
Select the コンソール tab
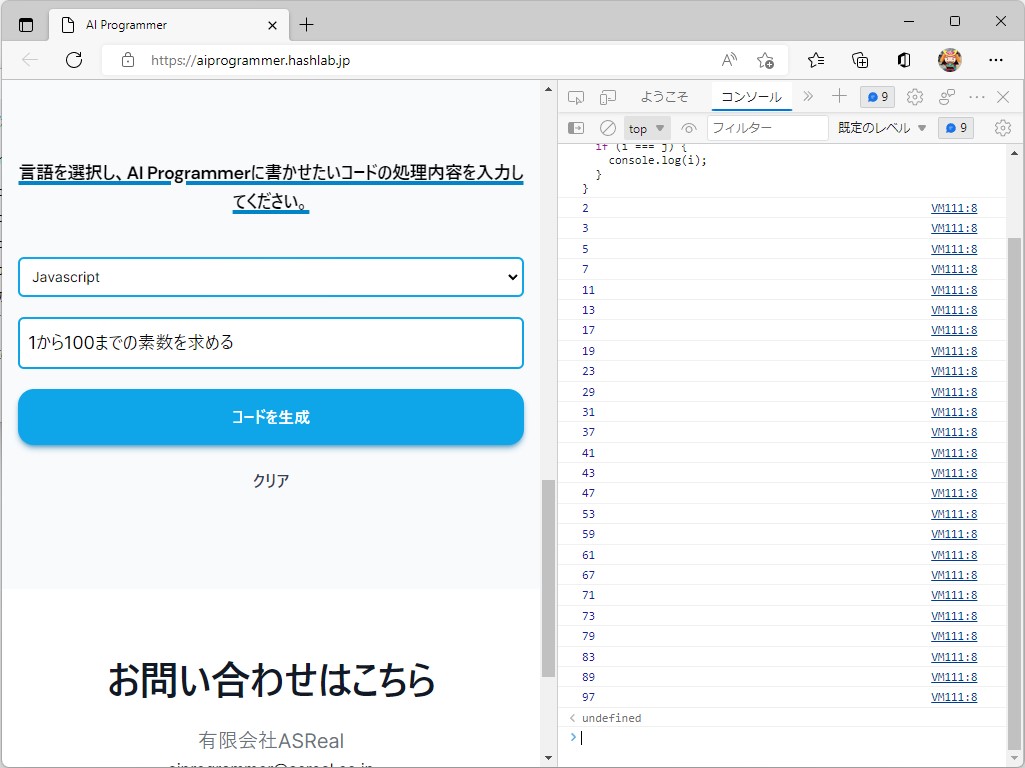pos(751,97)
